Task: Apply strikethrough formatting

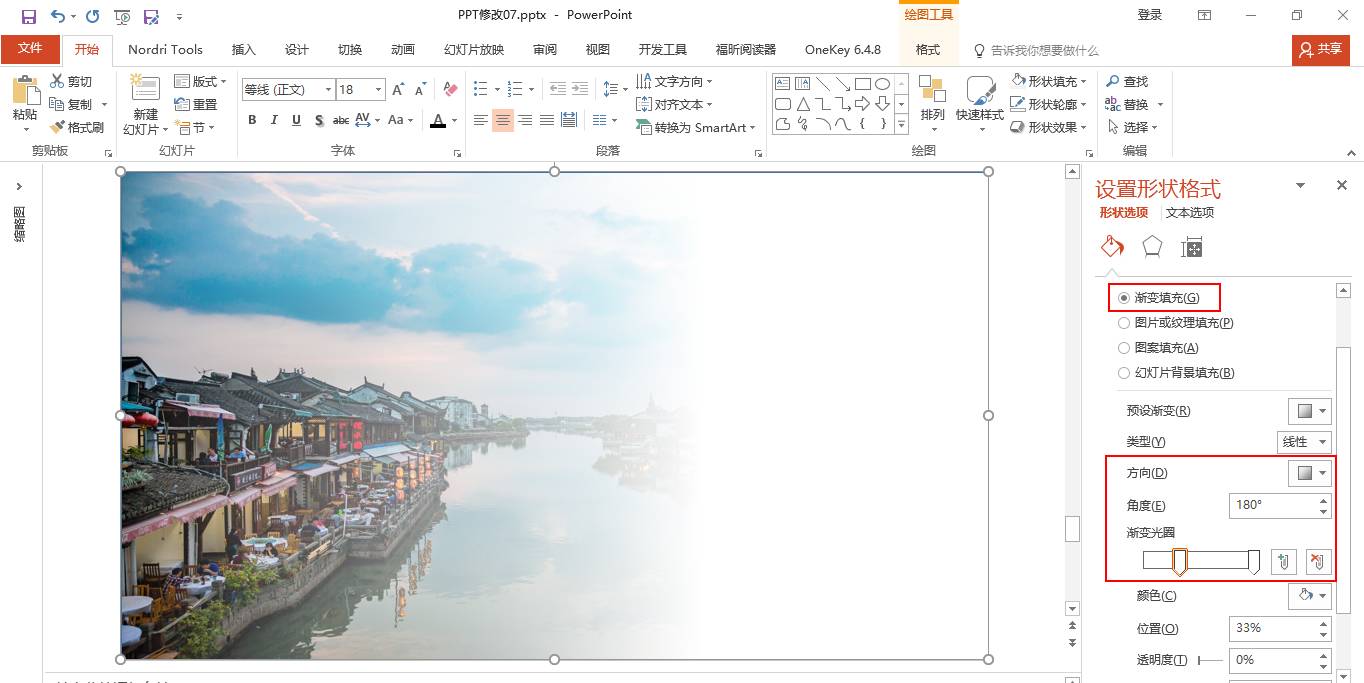Action: (x=341, y=120)
